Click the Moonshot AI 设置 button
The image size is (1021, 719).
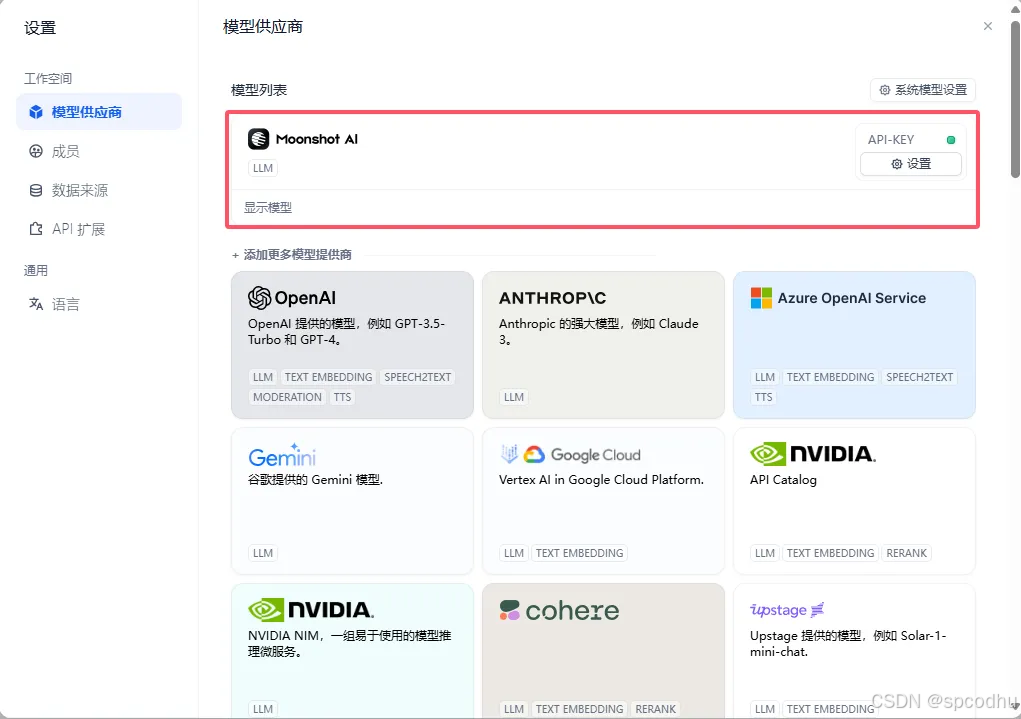point(911,164)
